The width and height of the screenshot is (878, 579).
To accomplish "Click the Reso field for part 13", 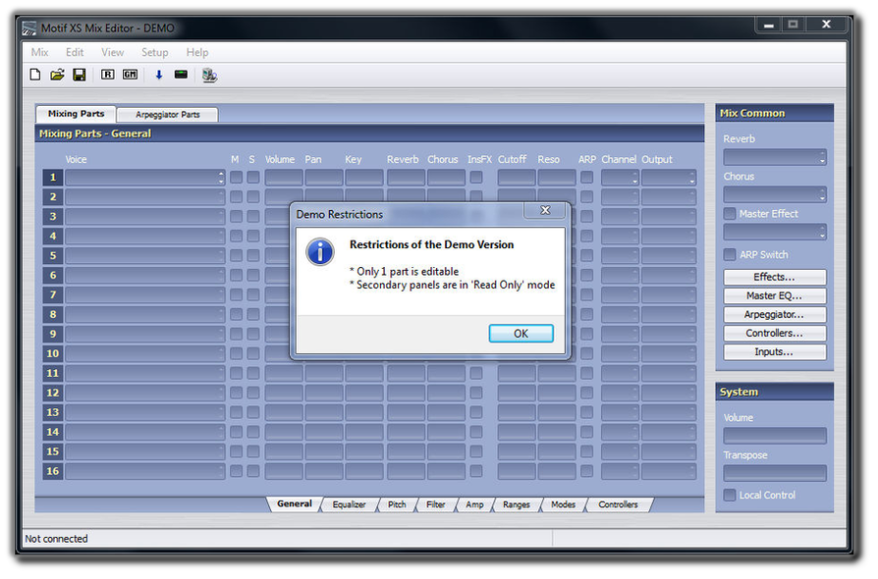I will 557,413.
